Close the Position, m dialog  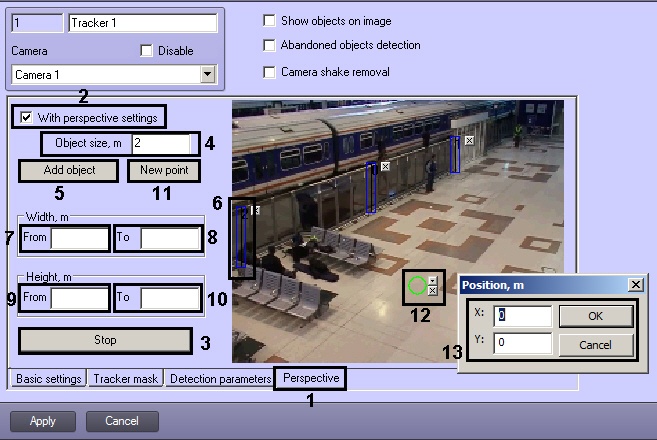pos(635,285)
